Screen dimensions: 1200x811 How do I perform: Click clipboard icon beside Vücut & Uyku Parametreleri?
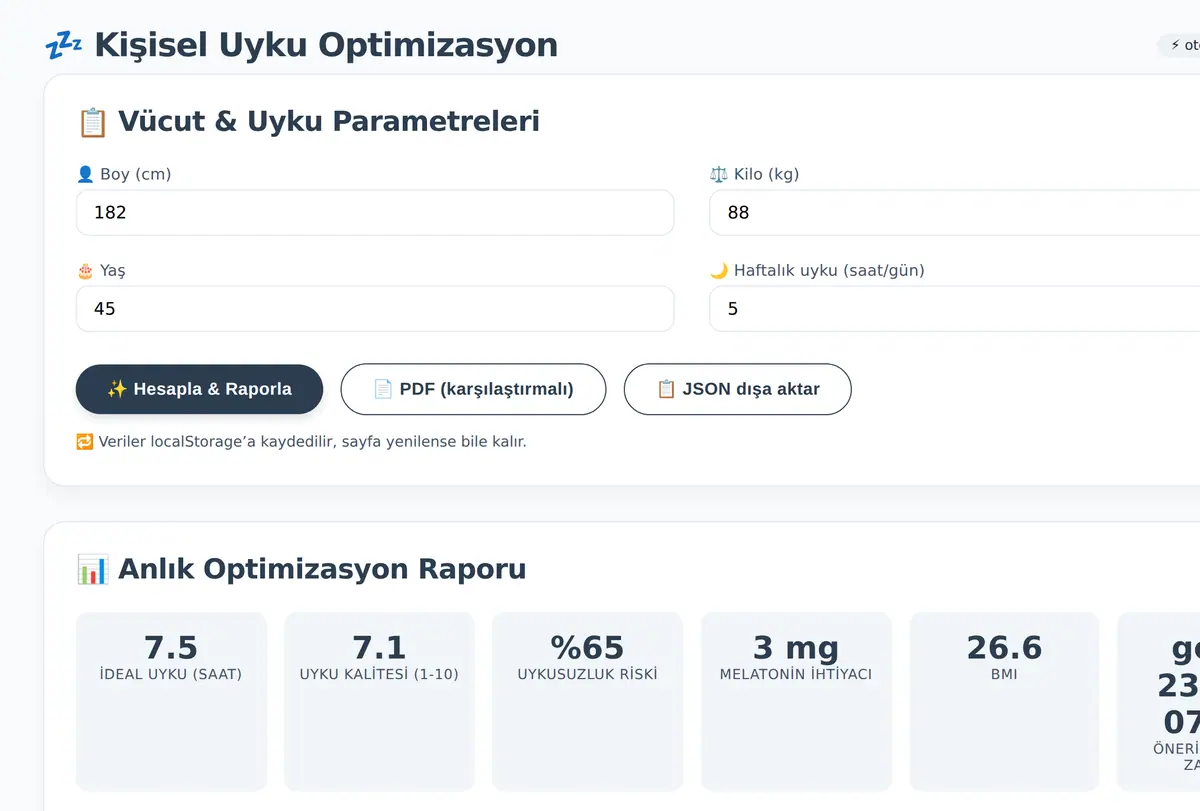pos(92,122)
